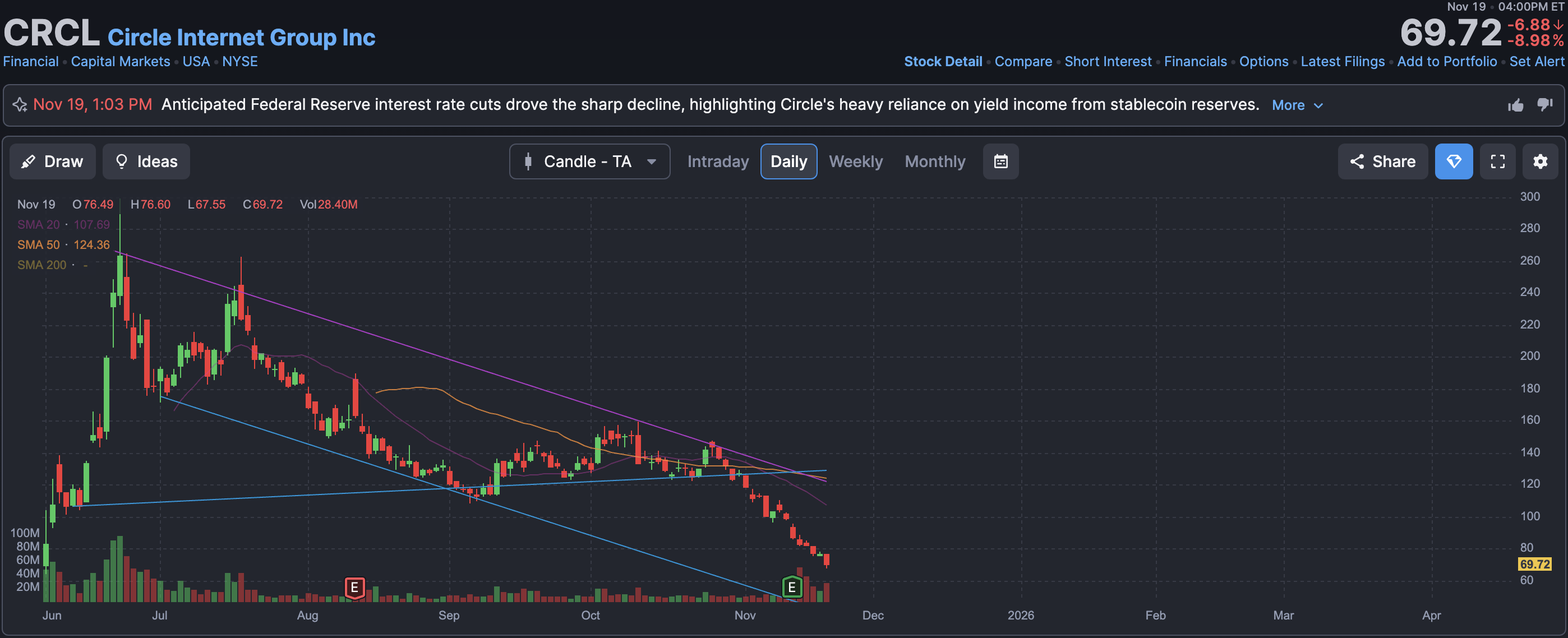Click the green earnings marker in November
The width and height of the screenshot is (1568, 638).
click(x=791, y=587)
